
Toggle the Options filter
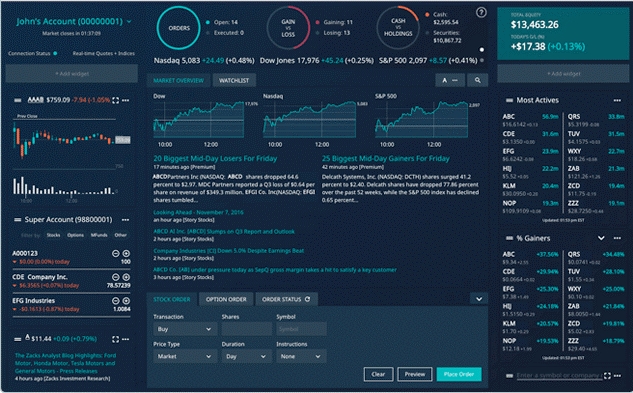75,235
